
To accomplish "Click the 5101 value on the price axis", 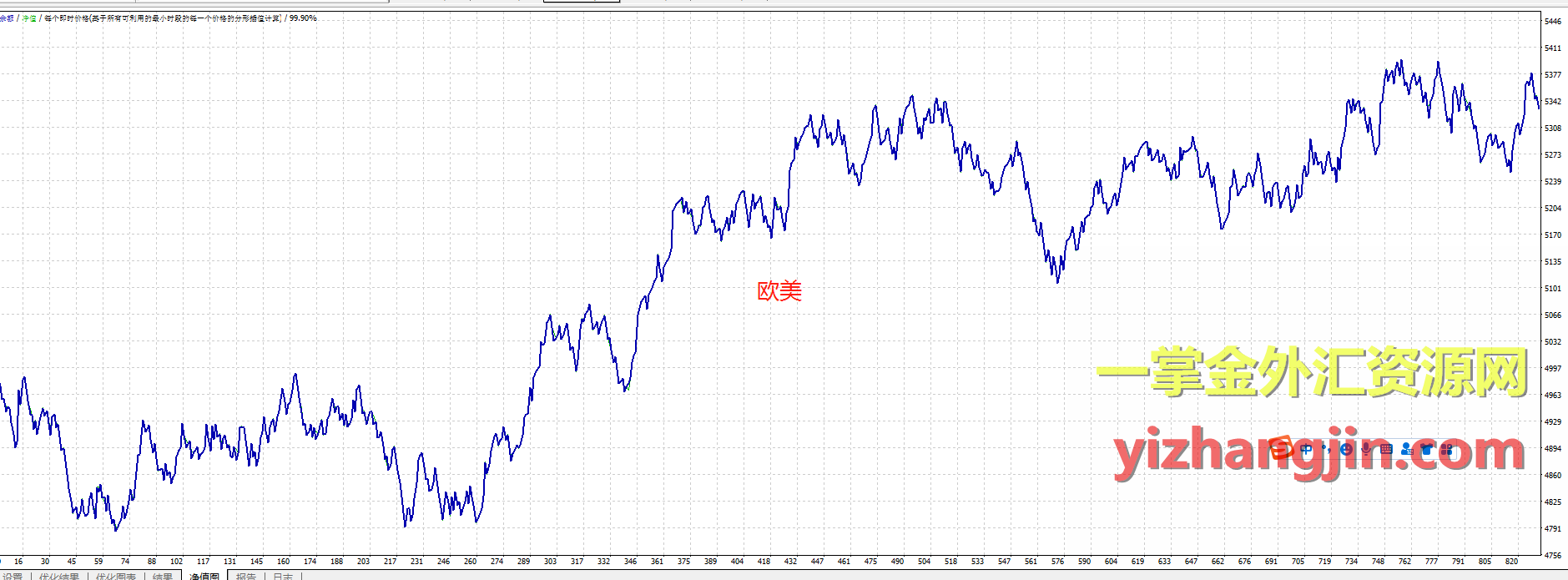I will [x=1552, y=289].
